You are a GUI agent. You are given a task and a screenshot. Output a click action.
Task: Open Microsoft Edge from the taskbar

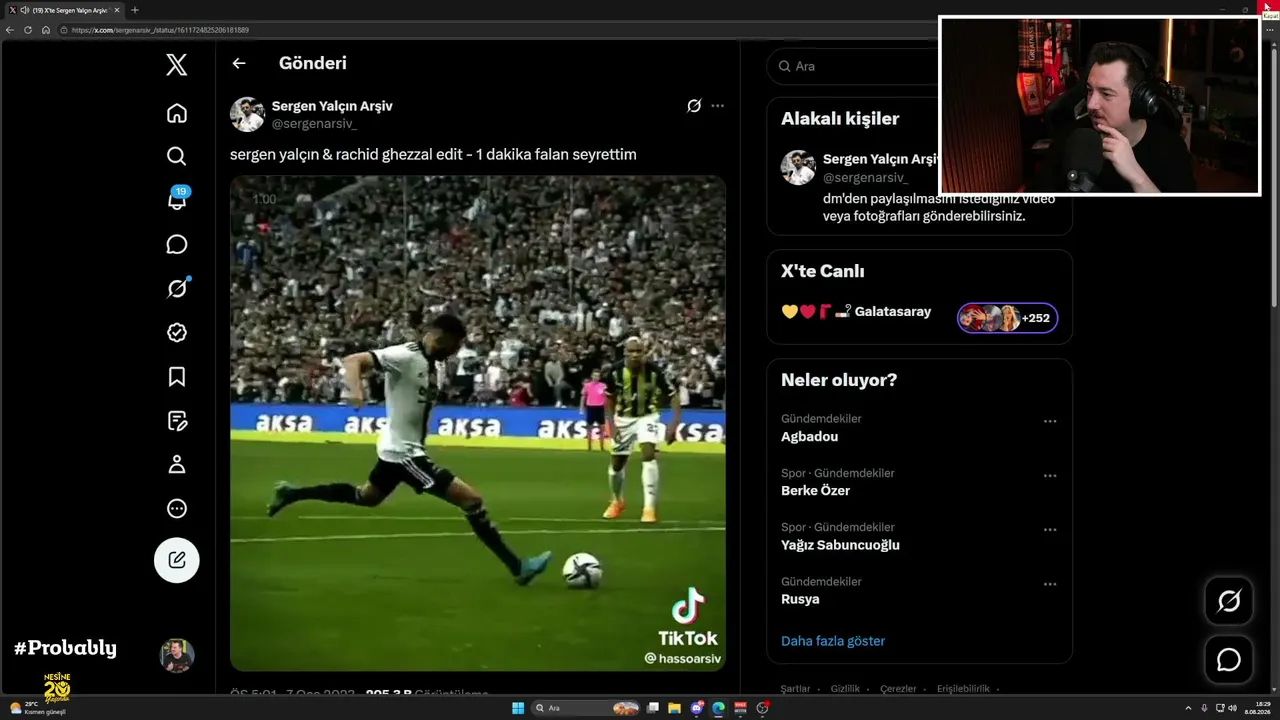tap(718, 708)
